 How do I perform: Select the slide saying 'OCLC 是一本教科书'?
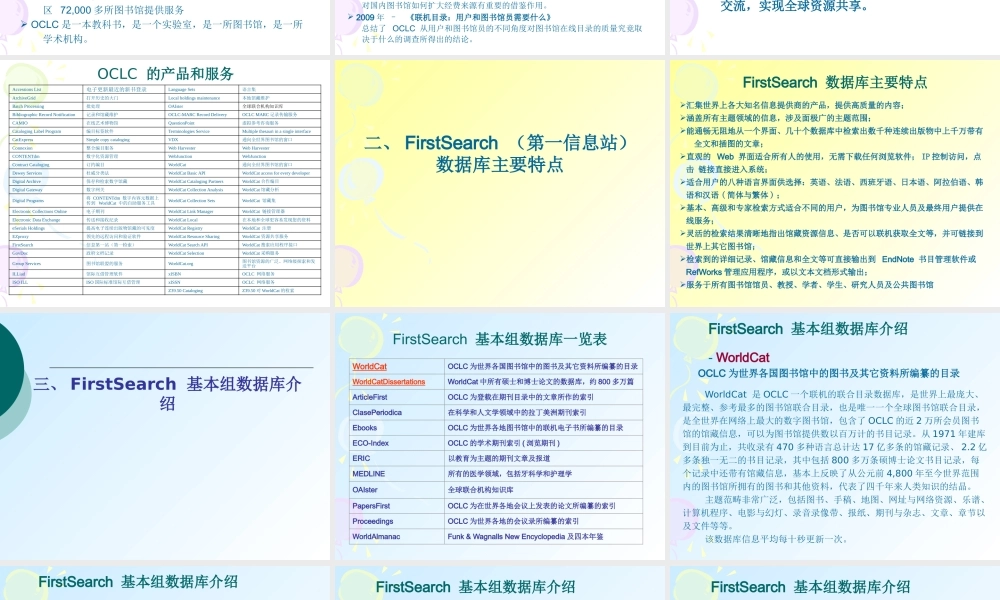point(165,27)
